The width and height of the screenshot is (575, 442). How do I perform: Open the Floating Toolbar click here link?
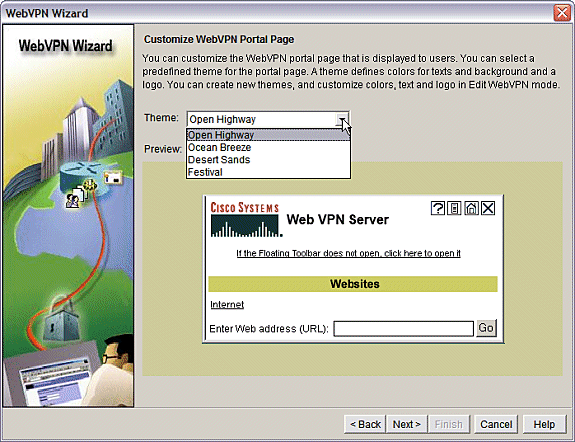[348, 253]
